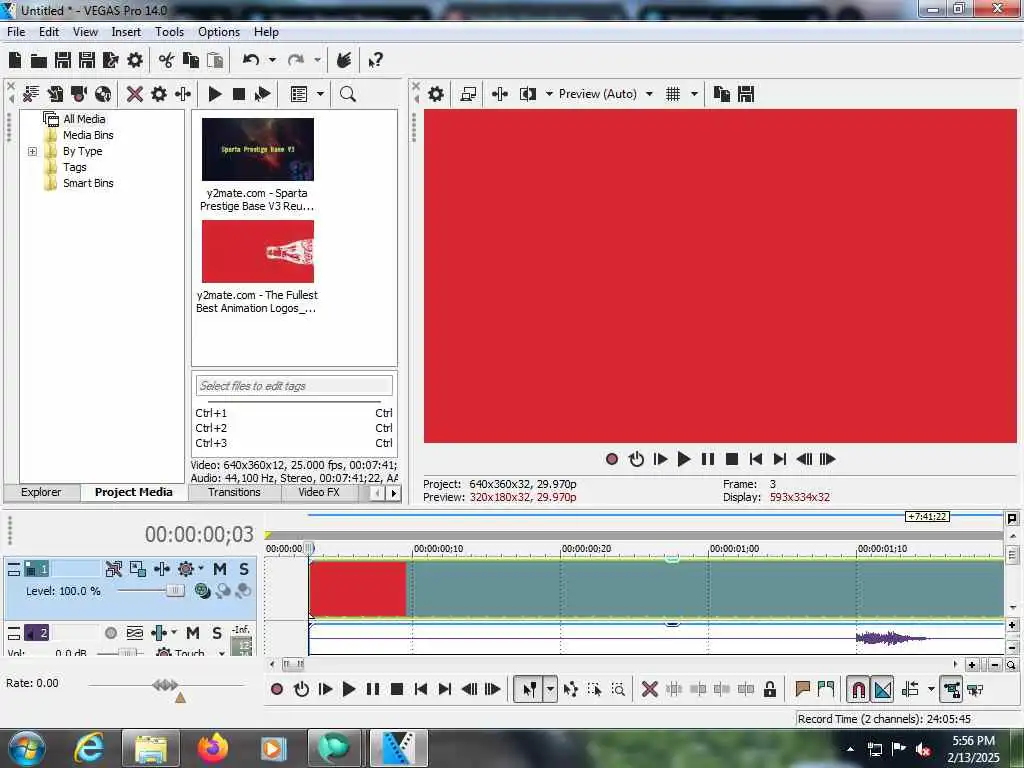Click Stop in the preview transport controls

[731, 459]
